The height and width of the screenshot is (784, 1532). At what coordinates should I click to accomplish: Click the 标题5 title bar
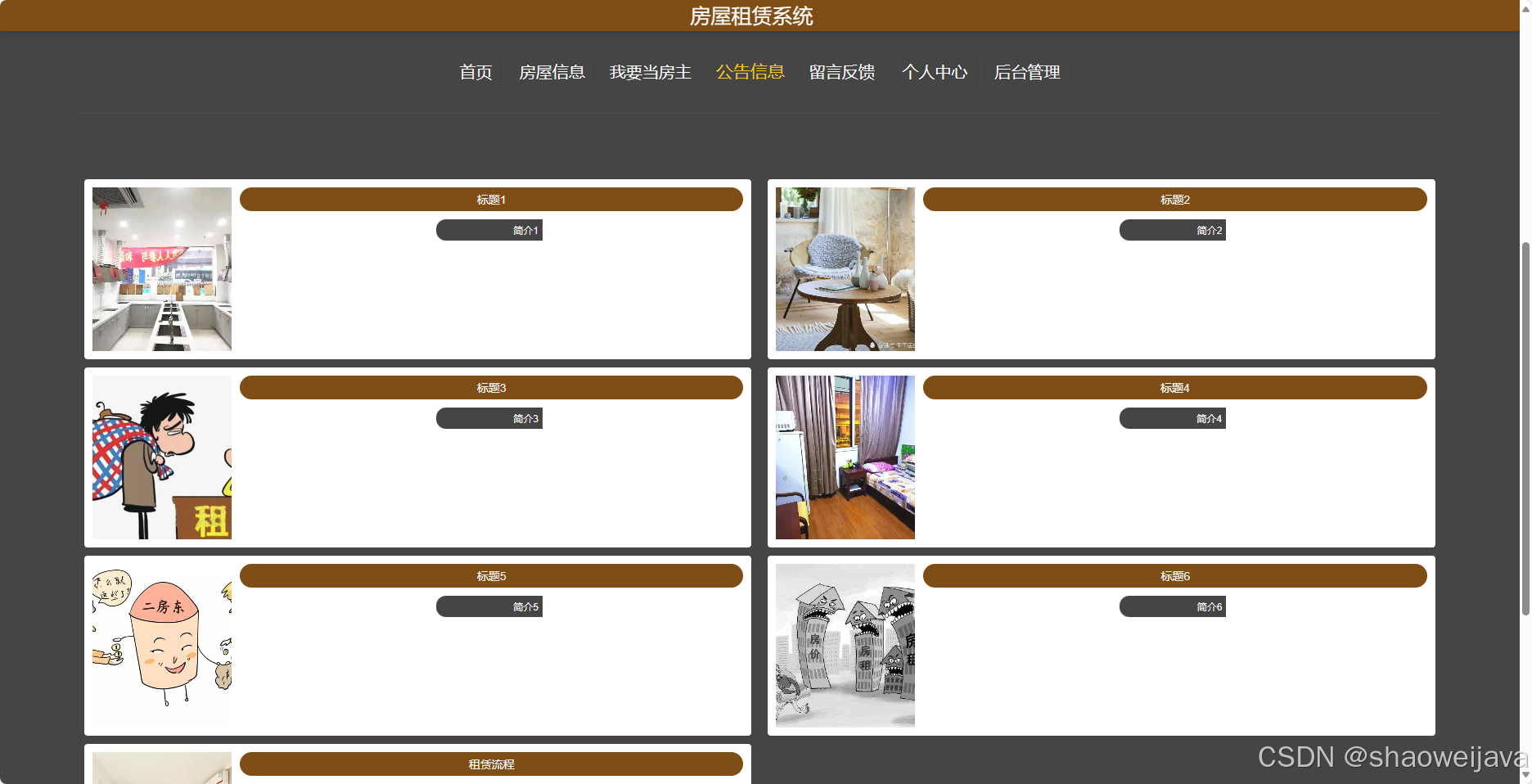(x=491, y=575)
